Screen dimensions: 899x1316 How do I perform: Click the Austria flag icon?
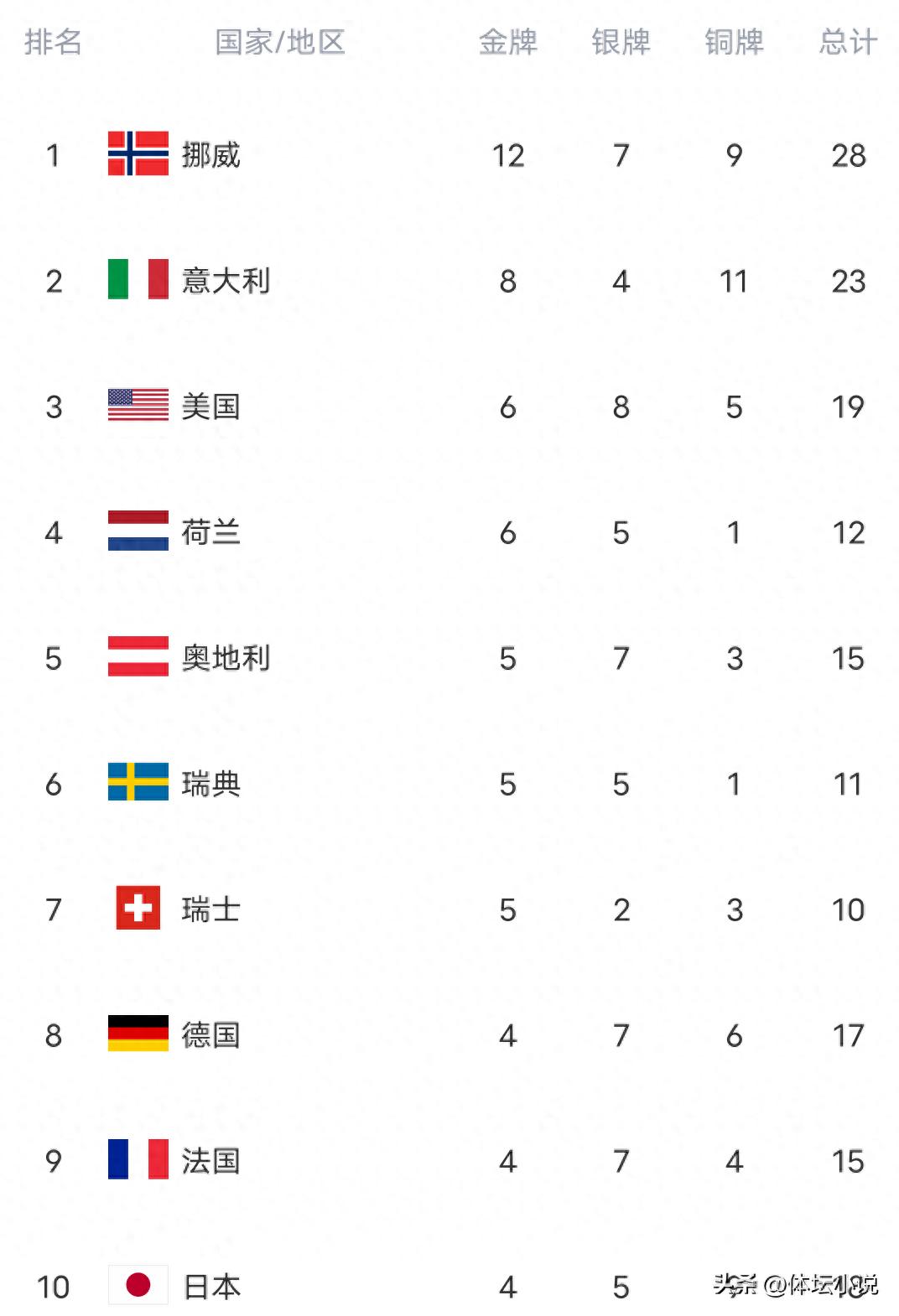click(x=138, y=656)
